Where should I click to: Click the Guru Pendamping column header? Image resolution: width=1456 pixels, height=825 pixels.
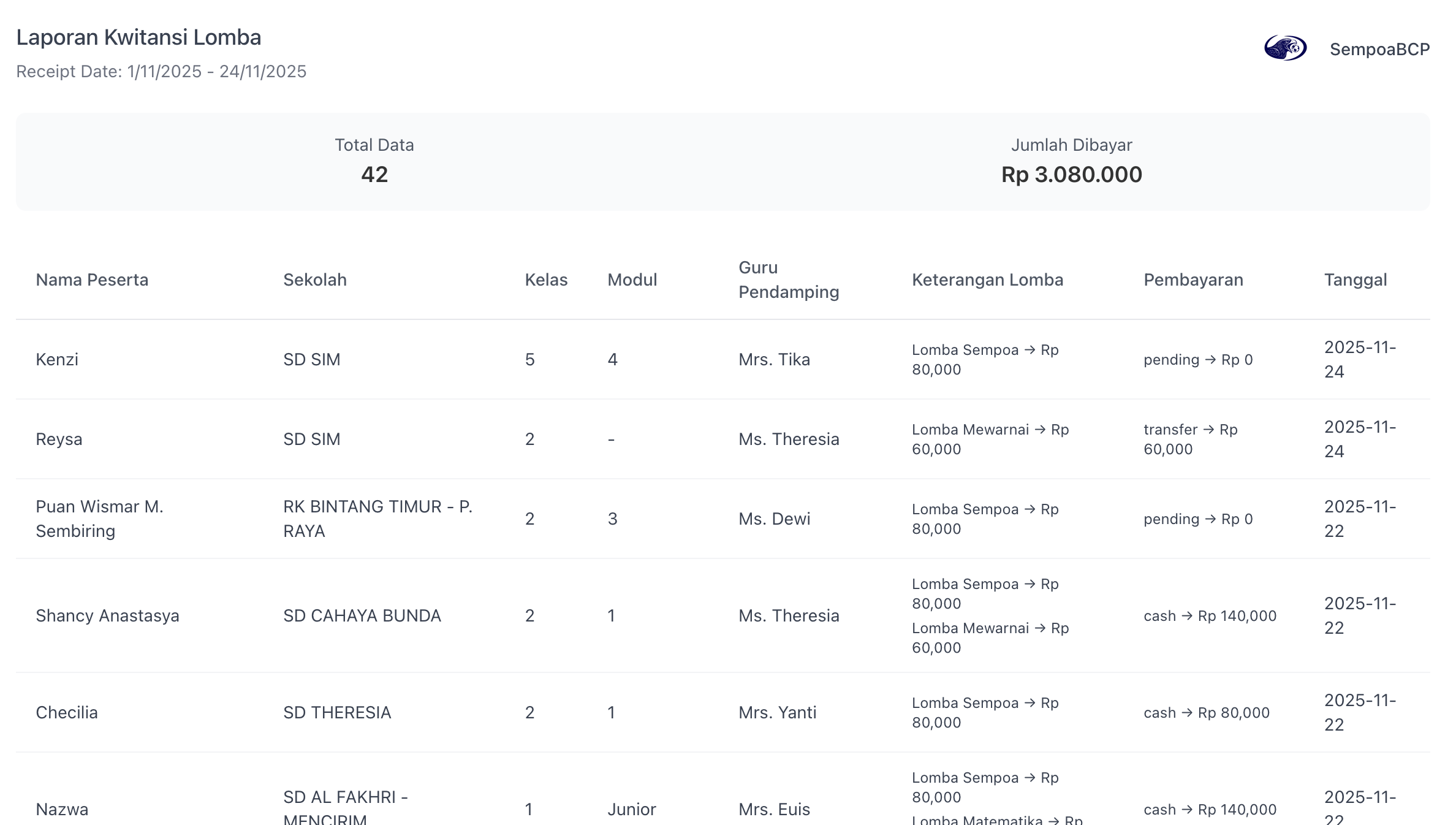pyautogui.click(x=788, y=279)
